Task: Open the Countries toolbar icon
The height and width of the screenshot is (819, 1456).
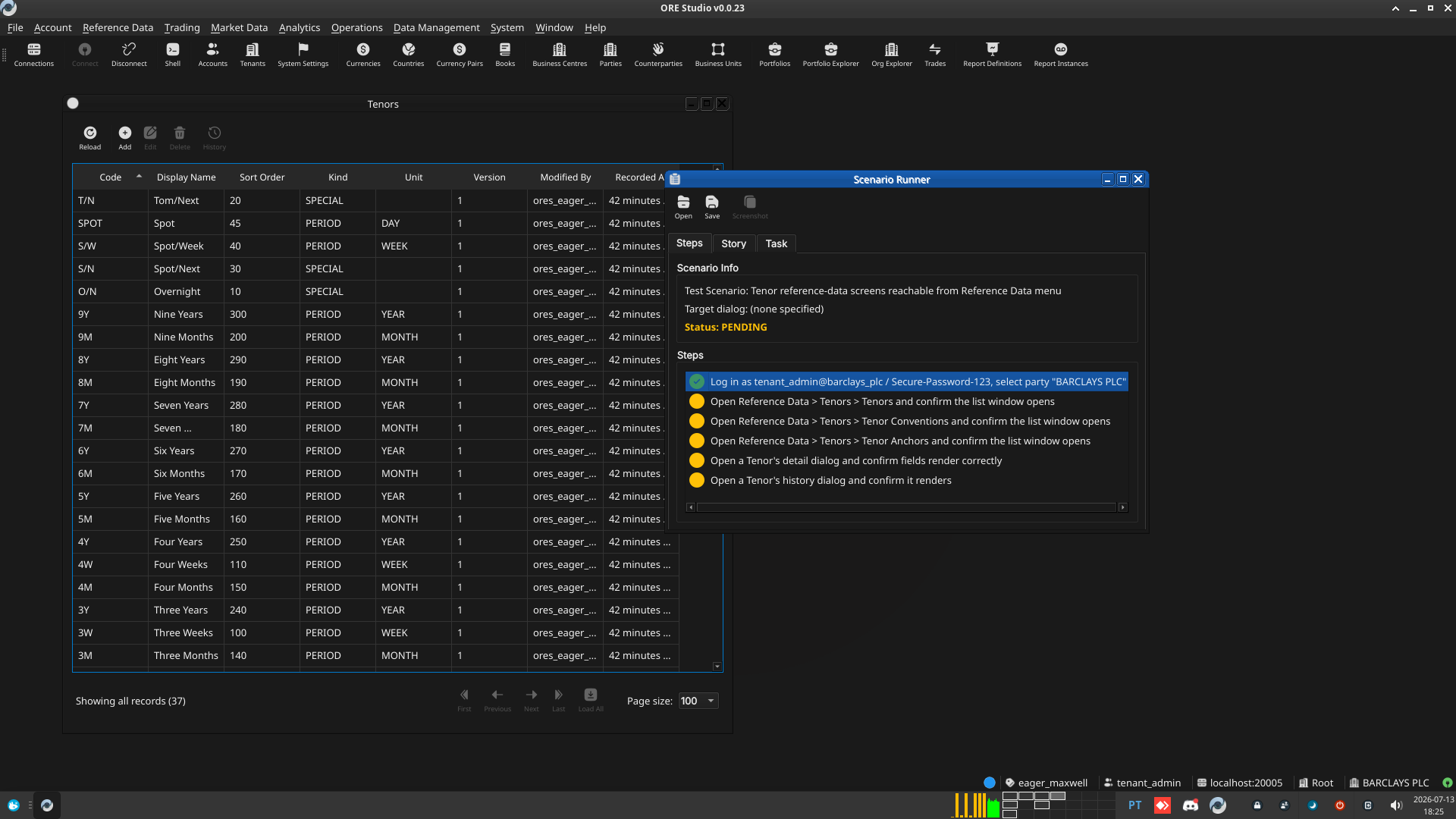Action: 408,54
